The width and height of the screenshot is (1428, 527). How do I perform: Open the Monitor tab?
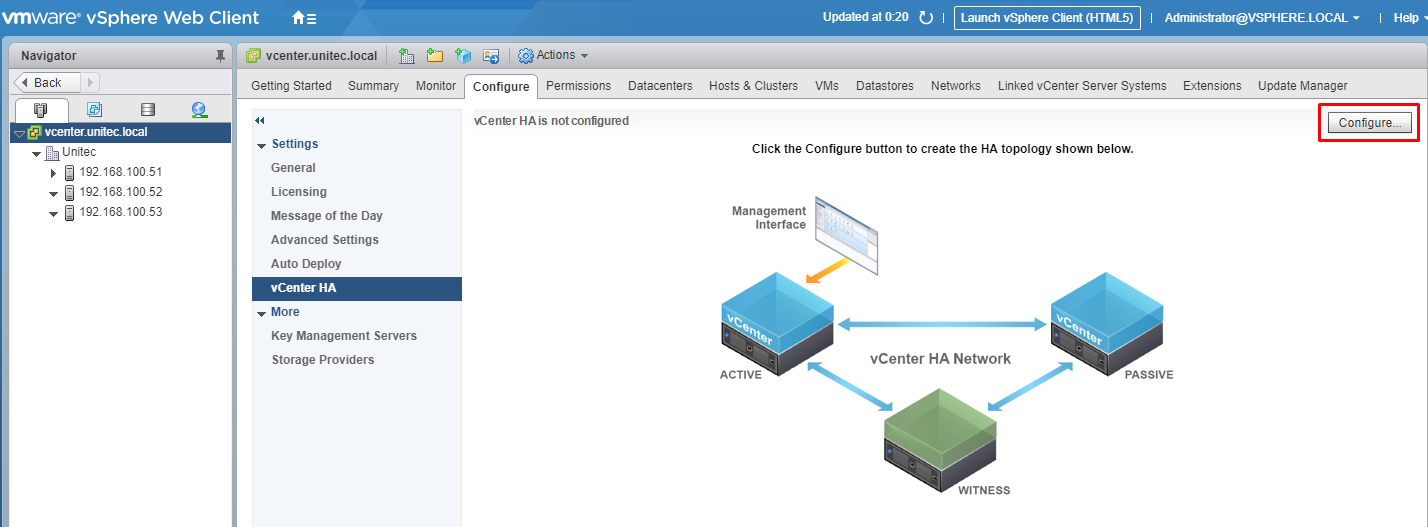pos(435,86)
